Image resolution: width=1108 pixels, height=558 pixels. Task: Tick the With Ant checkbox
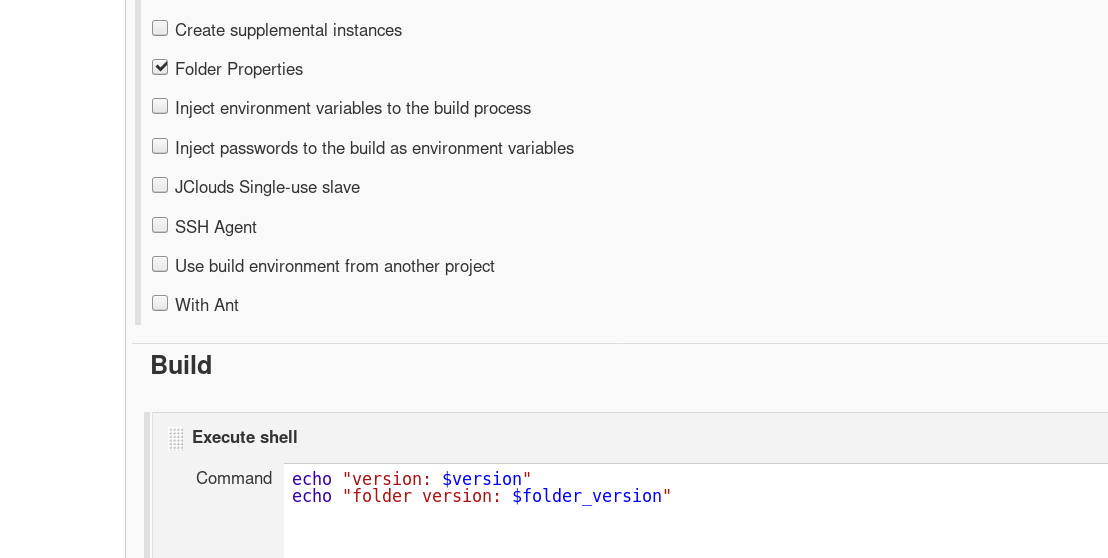tap(160, 303)
